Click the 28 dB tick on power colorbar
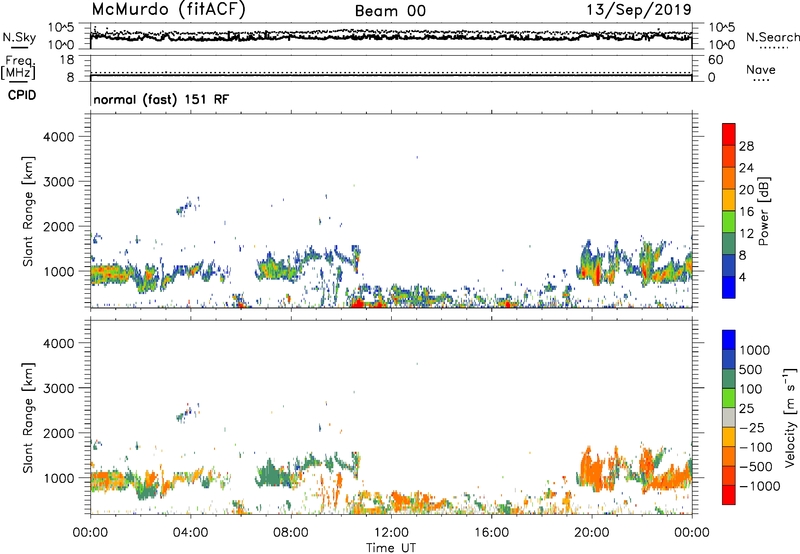800x554 pixels. pyautogui.click(x=746, y=146)
